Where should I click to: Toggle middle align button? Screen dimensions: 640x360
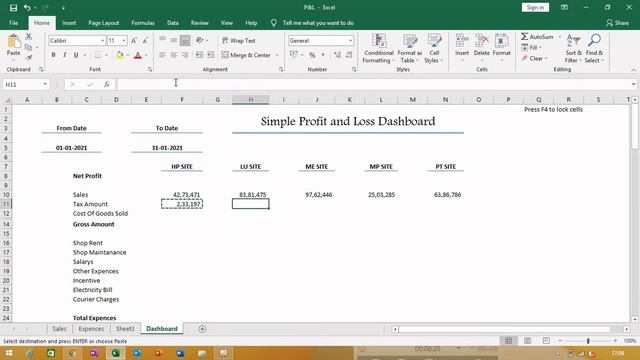coord(173,40)
